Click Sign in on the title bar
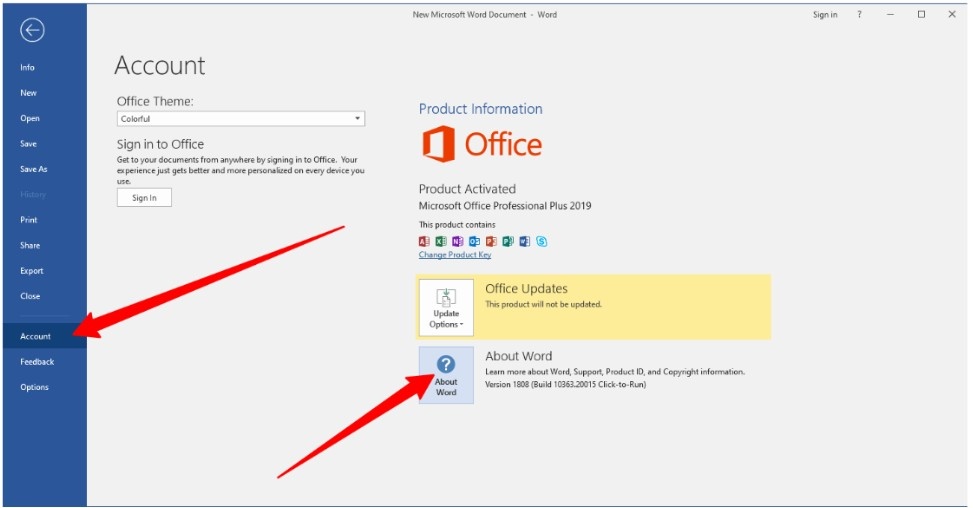This screenshot has height=508, width=973. (825, 14)
